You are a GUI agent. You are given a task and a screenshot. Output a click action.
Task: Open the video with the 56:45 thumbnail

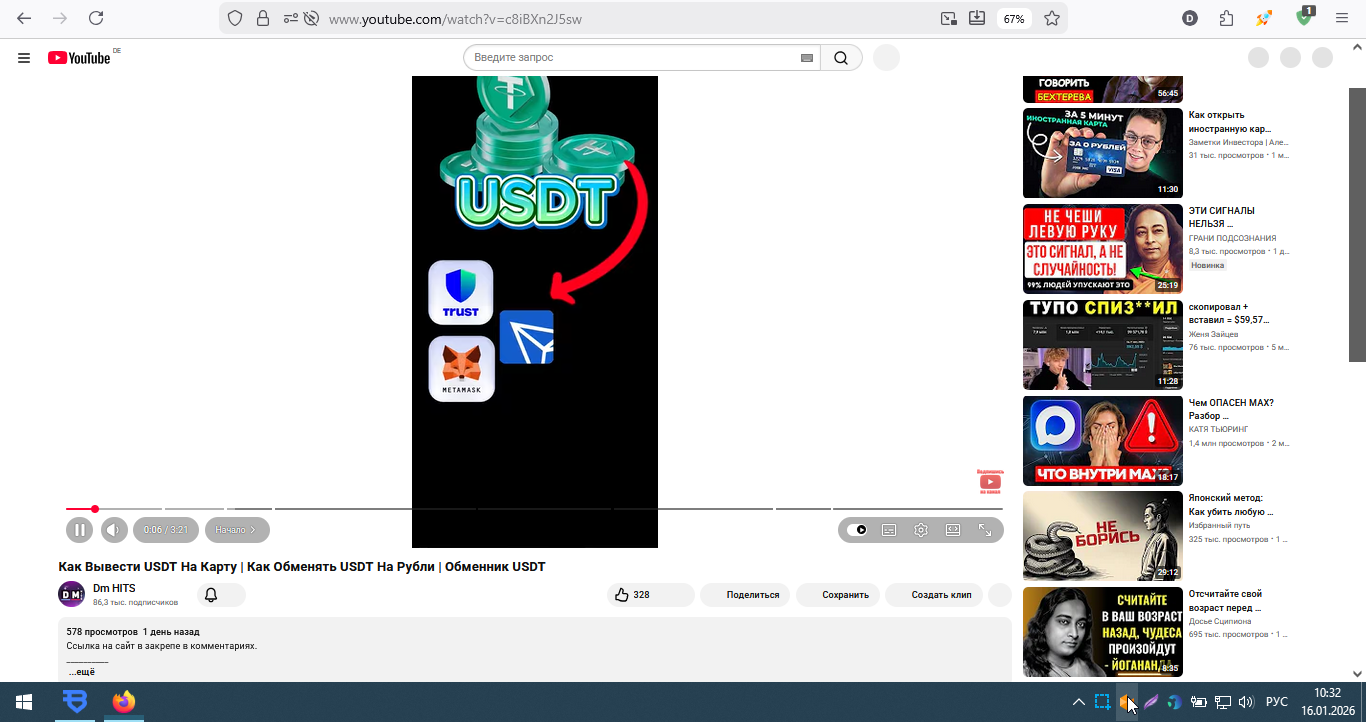(1103, 89)
